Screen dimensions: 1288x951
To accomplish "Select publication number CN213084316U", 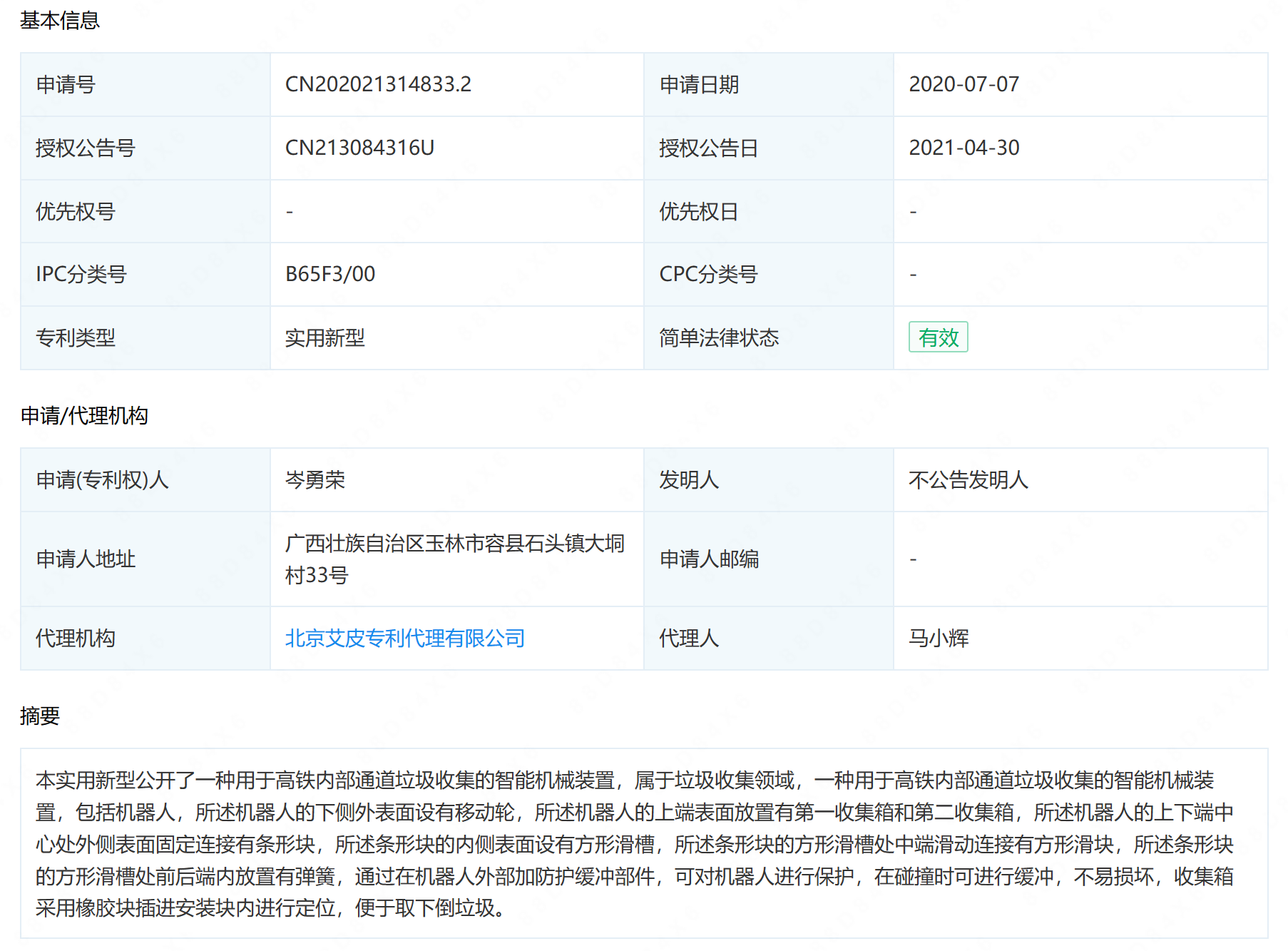I will 359,148.
